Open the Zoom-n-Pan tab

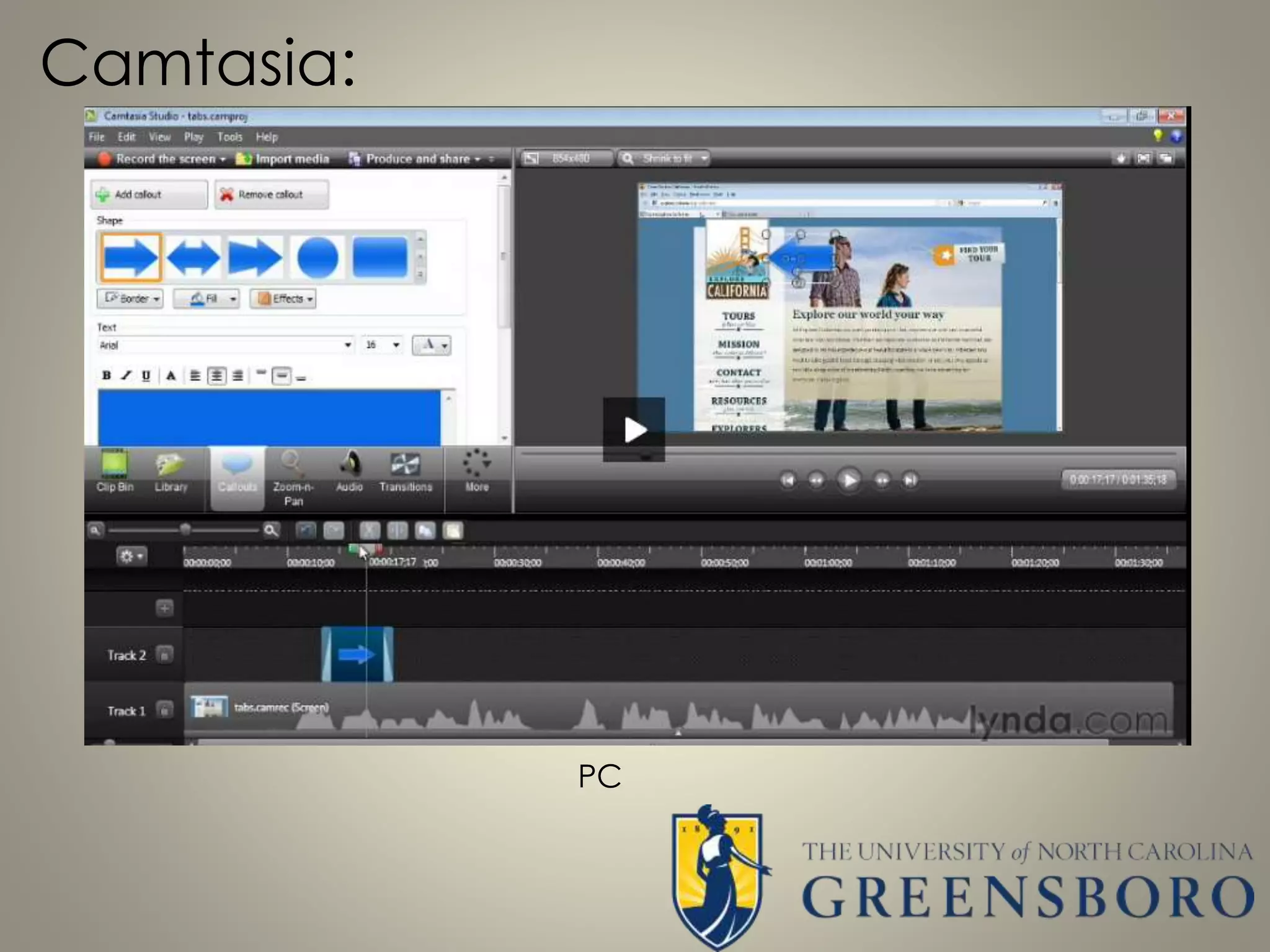tap(293, 478)
